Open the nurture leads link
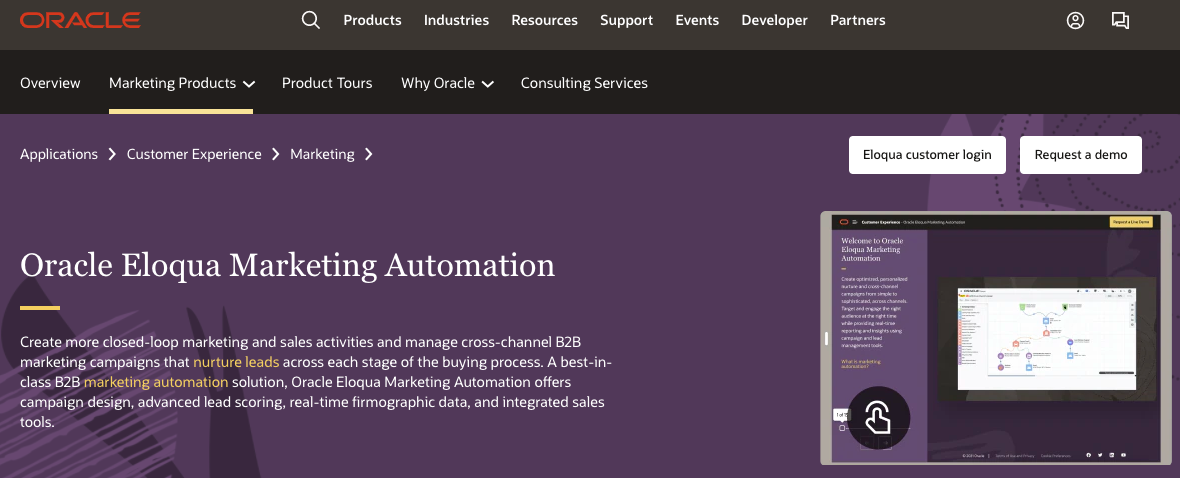This screenshot has height=478, width=1180. (236, 361)
